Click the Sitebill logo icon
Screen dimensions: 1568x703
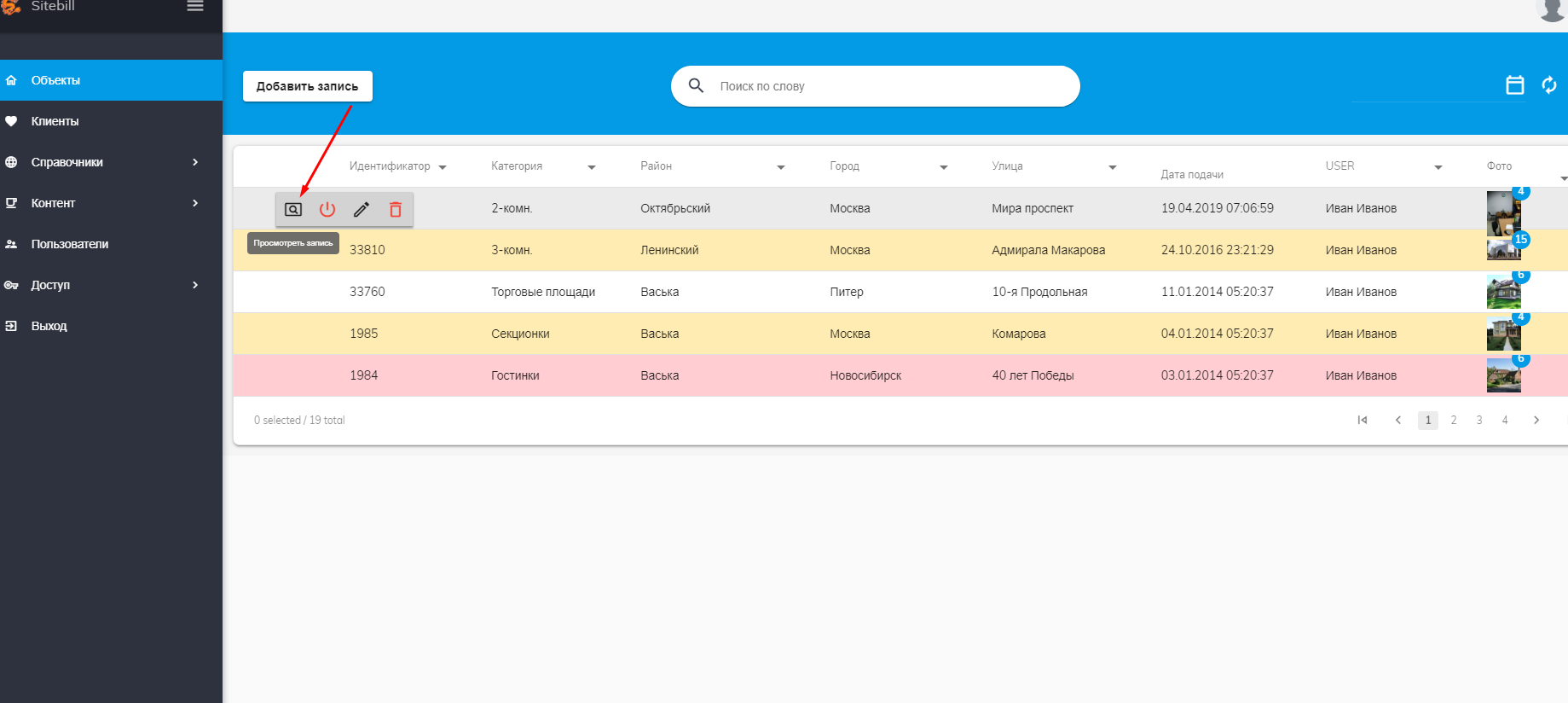[x=11, y=6]
